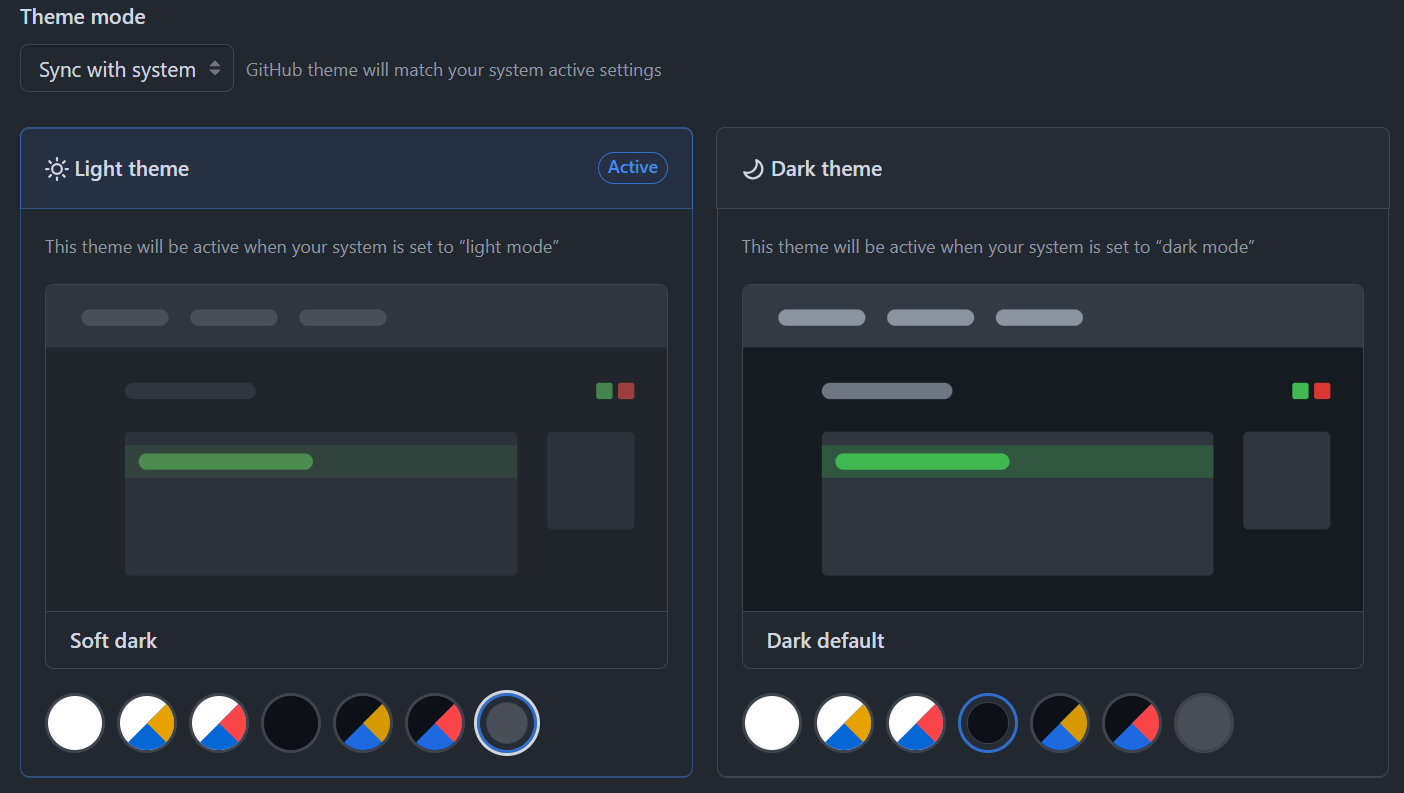
Task: Pick white blue-red swatch in Light theme panel
Action: (219, 723)
